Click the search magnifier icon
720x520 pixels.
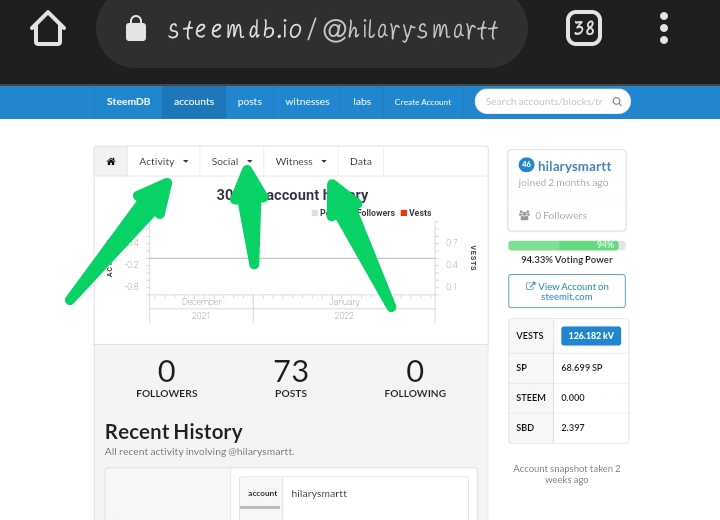pos(617,102)
